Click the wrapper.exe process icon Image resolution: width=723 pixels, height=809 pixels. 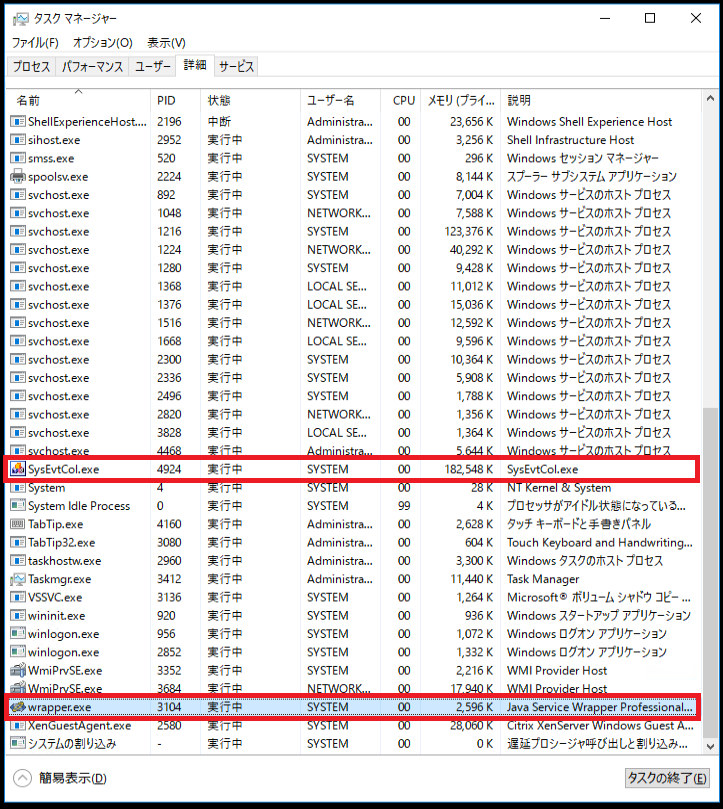[18, 707]
